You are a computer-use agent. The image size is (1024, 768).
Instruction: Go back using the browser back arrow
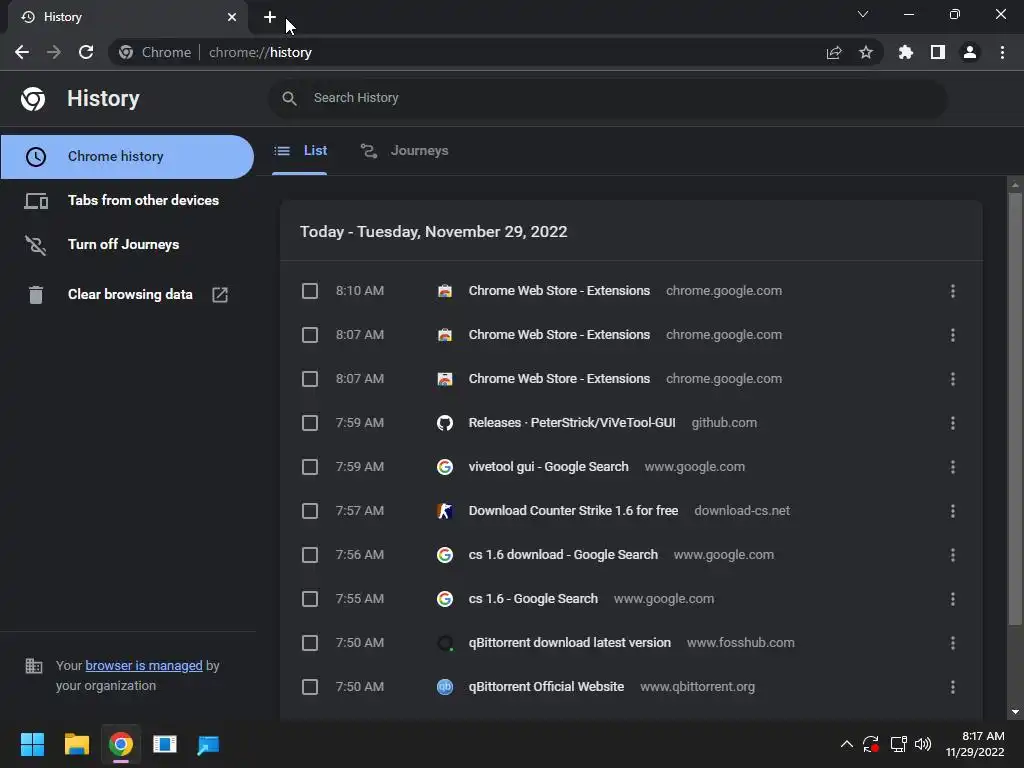(x=22, y=52)
